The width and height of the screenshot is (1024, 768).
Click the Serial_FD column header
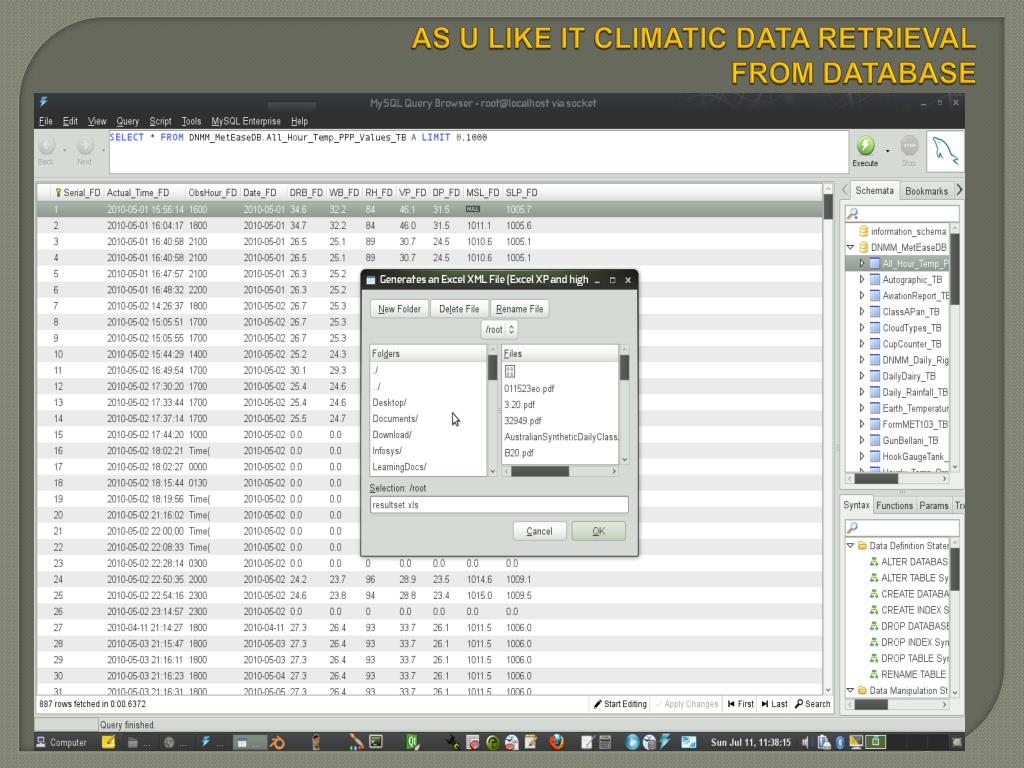77,193
